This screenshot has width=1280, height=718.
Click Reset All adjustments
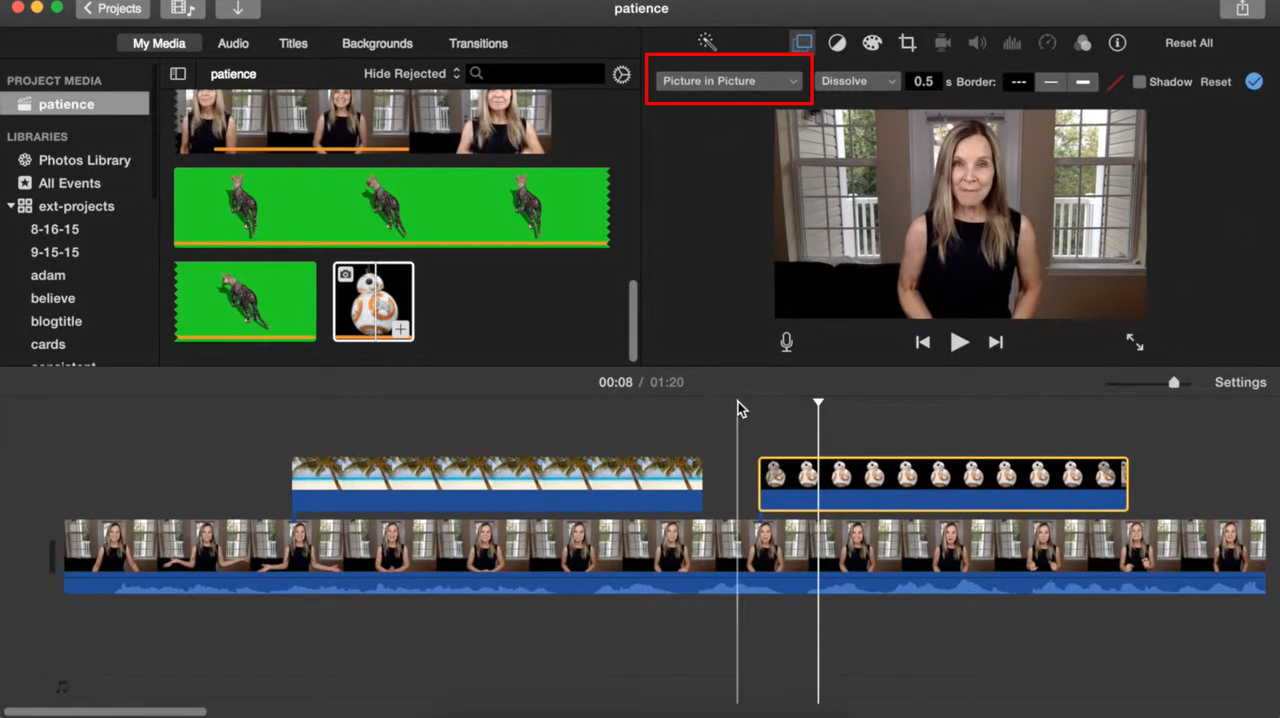(1189, 43)
